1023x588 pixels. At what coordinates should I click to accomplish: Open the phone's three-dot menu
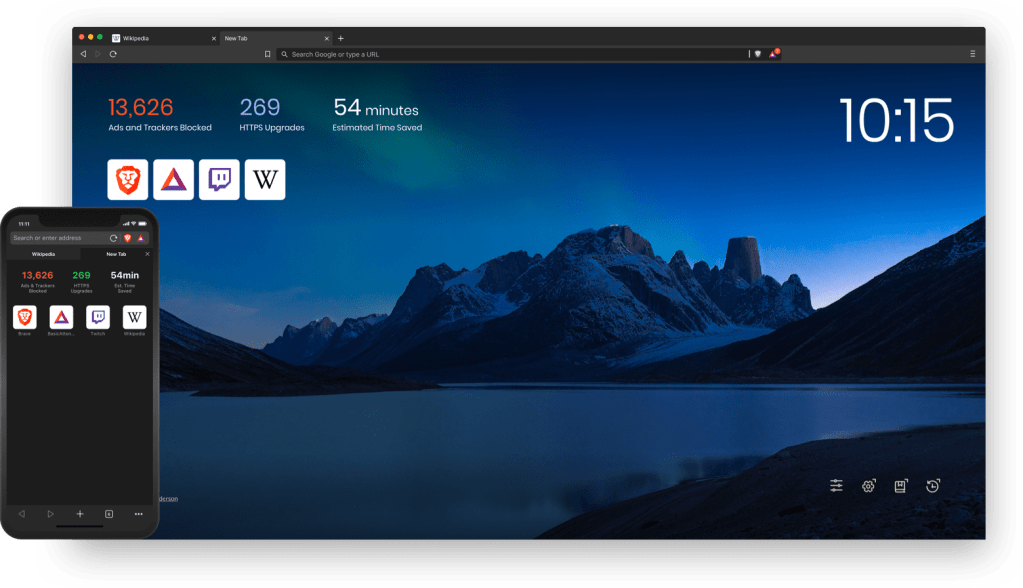click(137, 513)
